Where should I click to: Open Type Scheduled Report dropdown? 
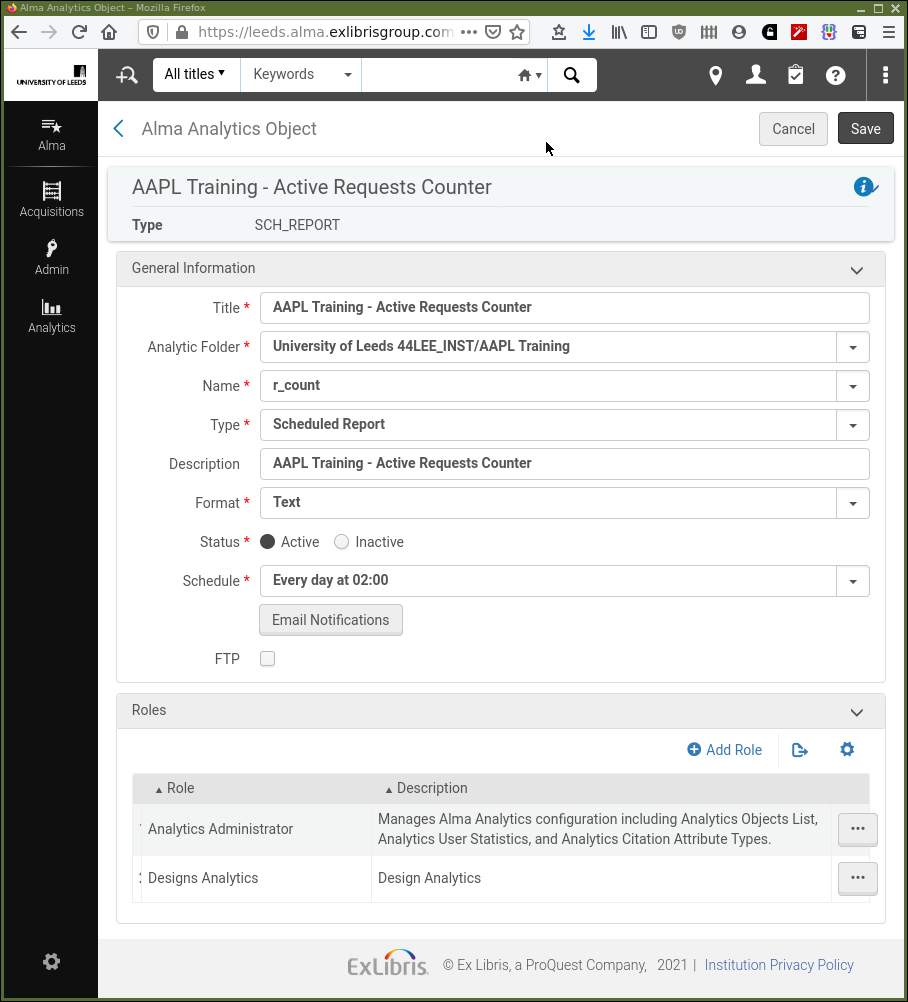[x=852, y=425]
